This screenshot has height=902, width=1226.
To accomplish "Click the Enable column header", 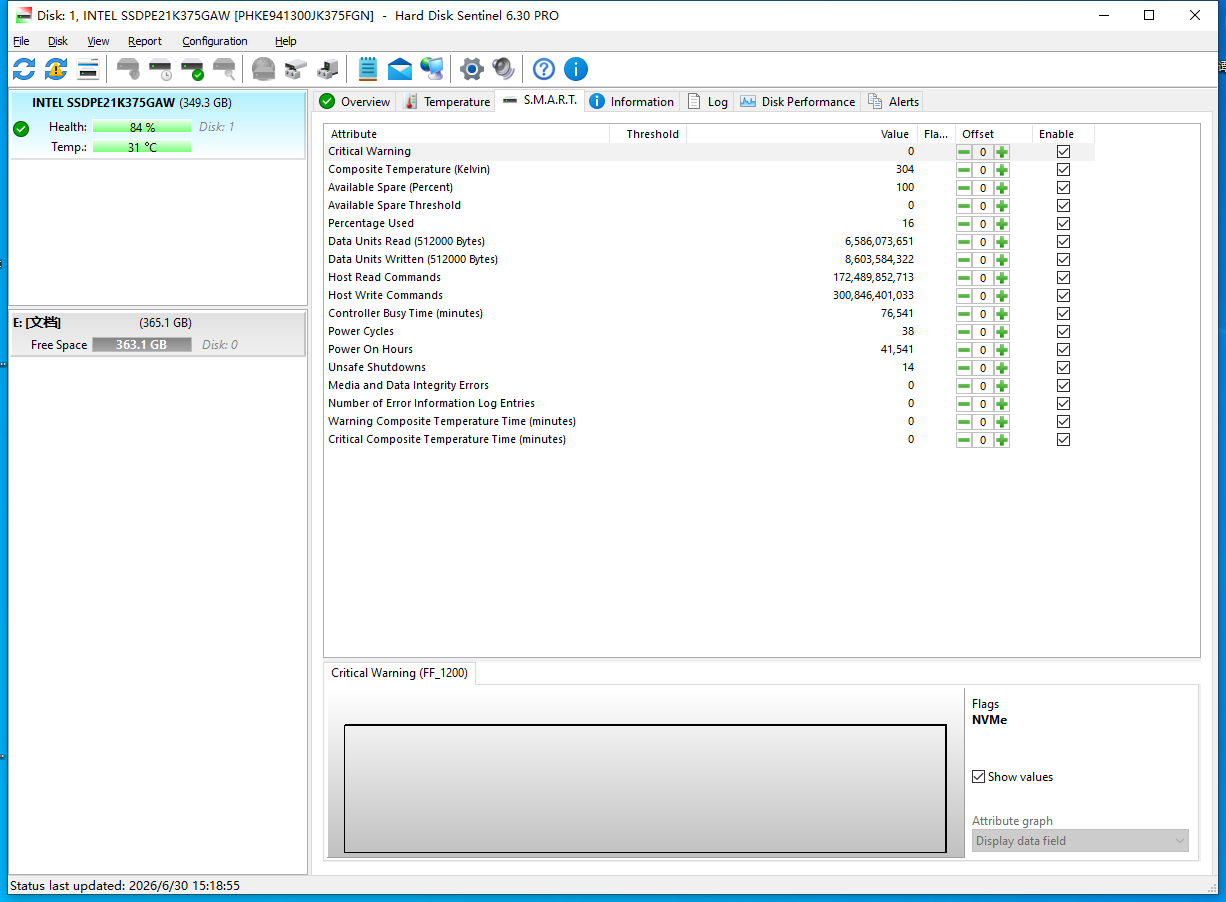I will click(1063, 134).
